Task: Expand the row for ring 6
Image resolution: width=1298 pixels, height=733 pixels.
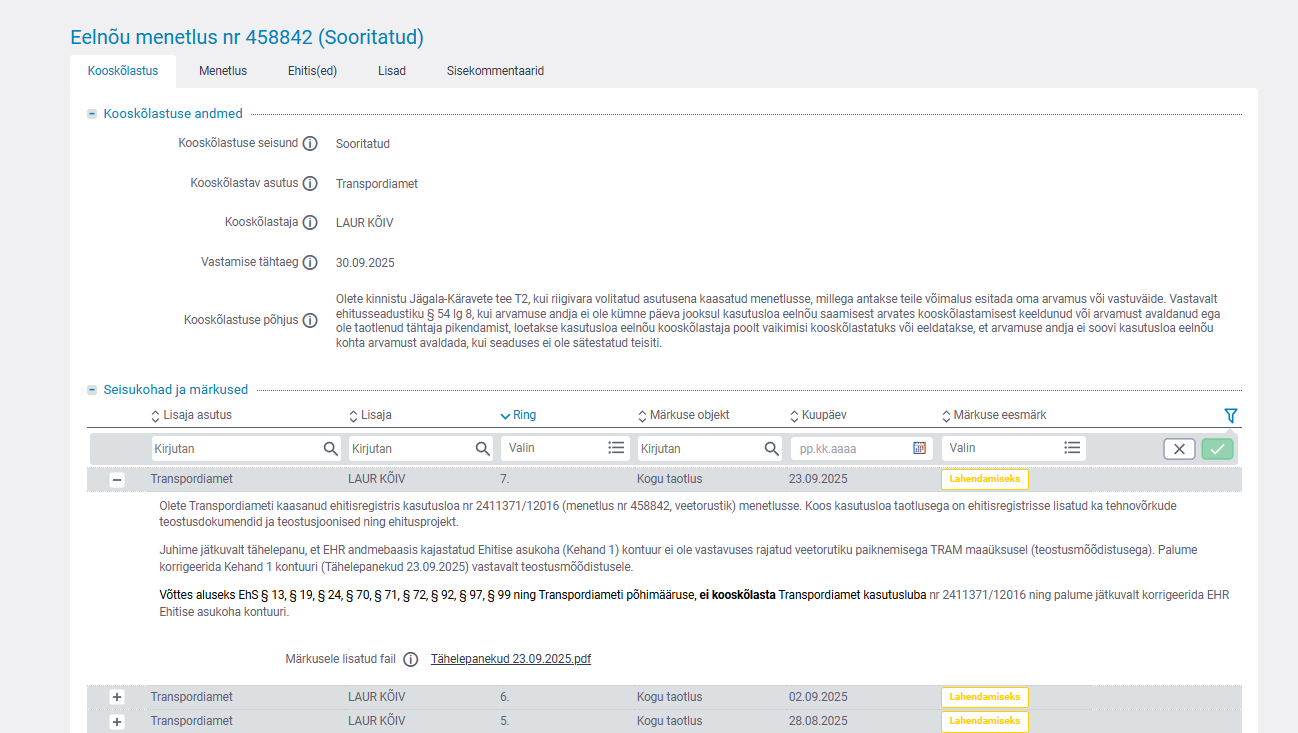Action: (x=117, y=697)
